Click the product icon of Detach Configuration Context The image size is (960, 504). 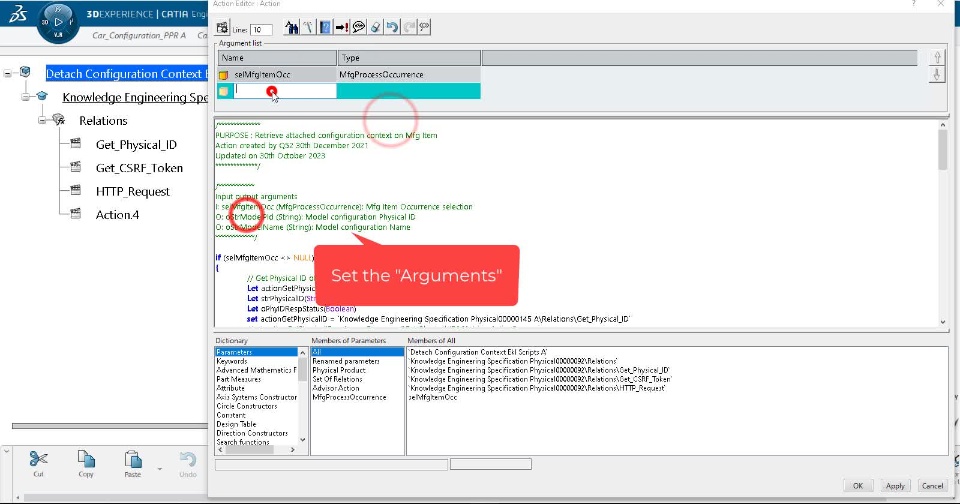[x=25, y=72]
